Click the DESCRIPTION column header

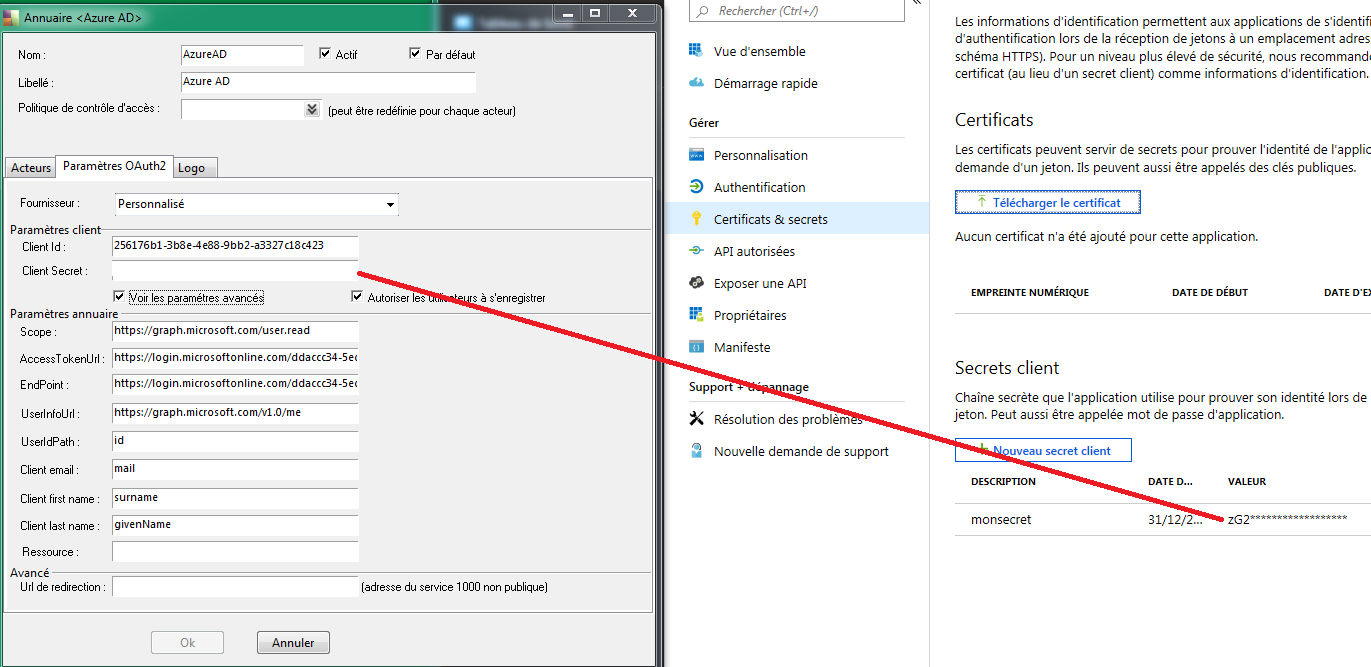(x=1003, y=482)
